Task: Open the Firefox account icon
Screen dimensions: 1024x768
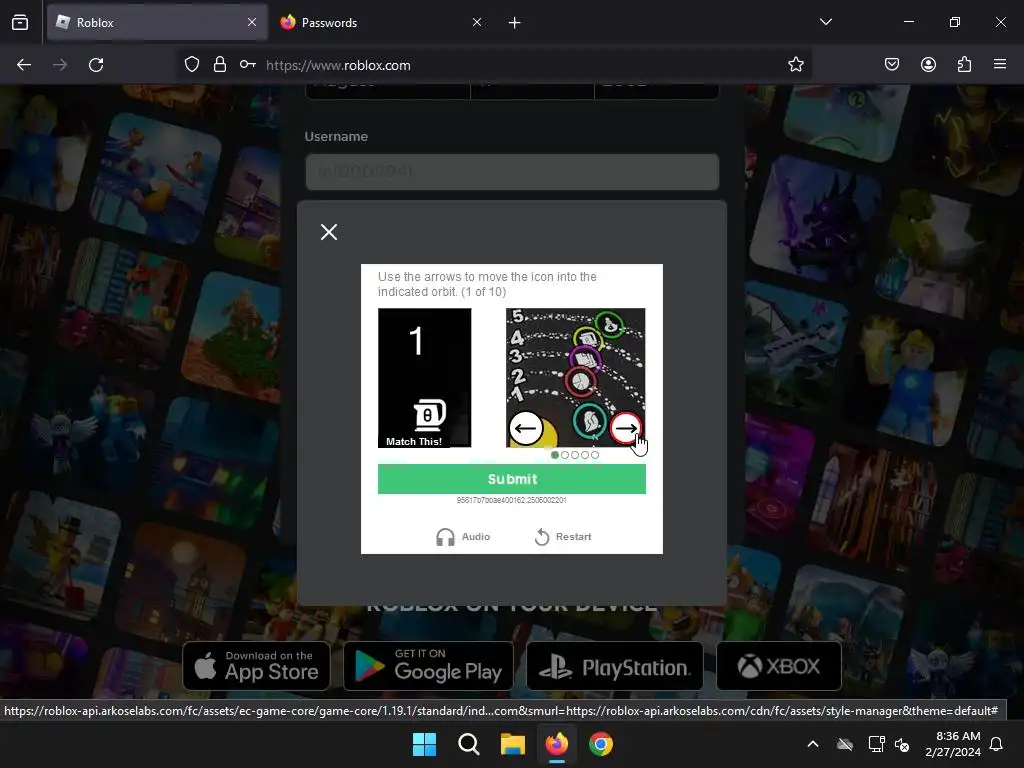Action: [928, 65]
